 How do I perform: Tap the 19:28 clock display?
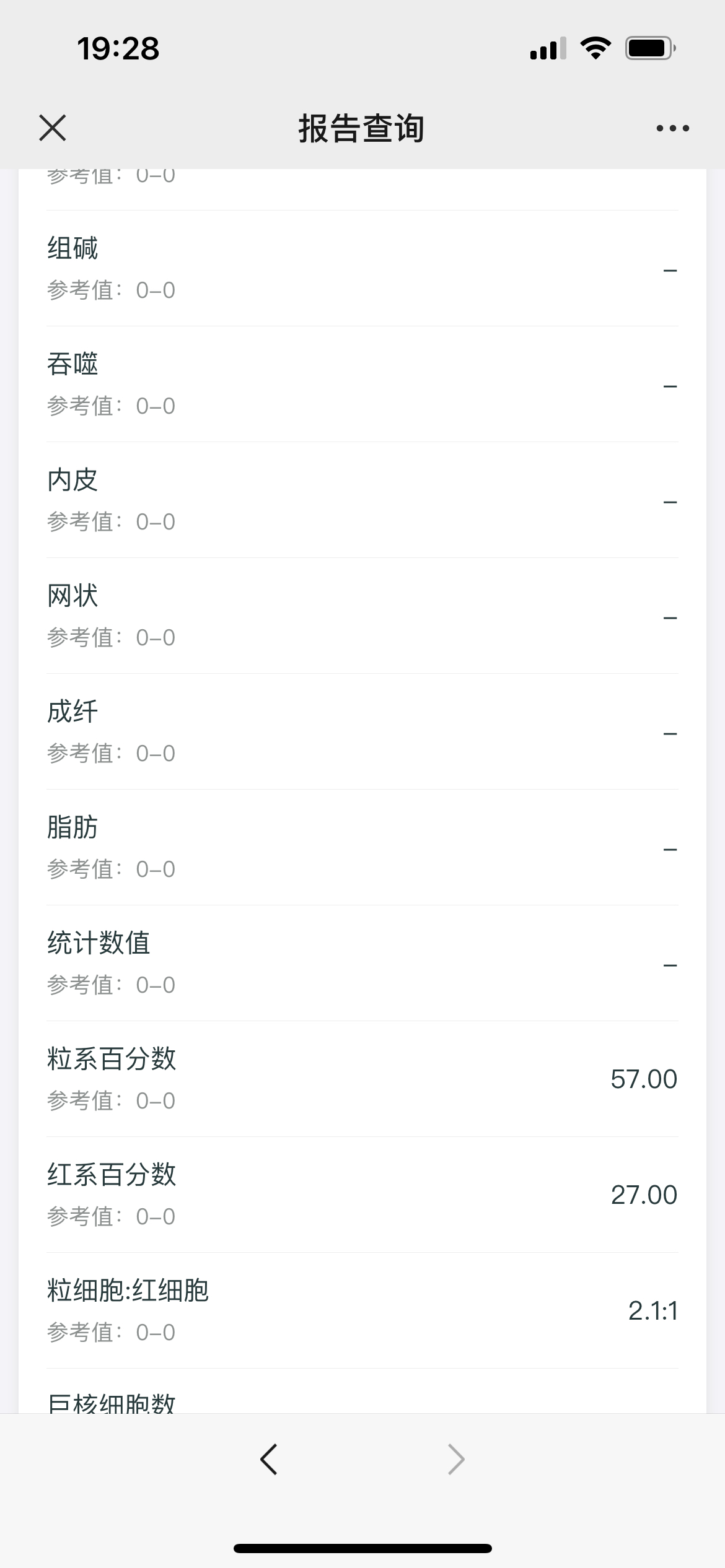(x=118, y=48)
